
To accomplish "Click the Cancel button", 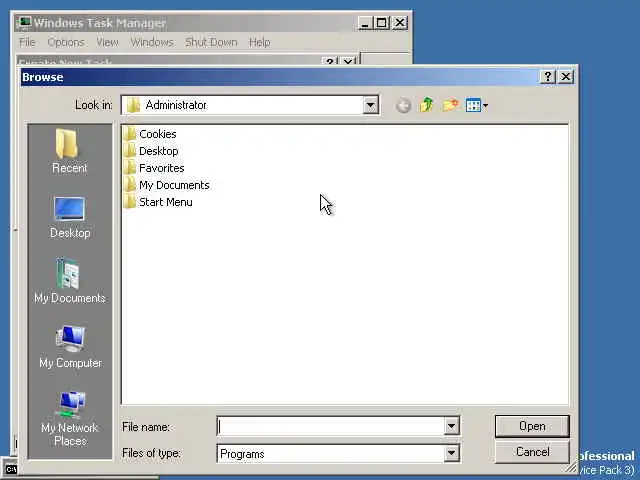I will (x=532, y=452).
